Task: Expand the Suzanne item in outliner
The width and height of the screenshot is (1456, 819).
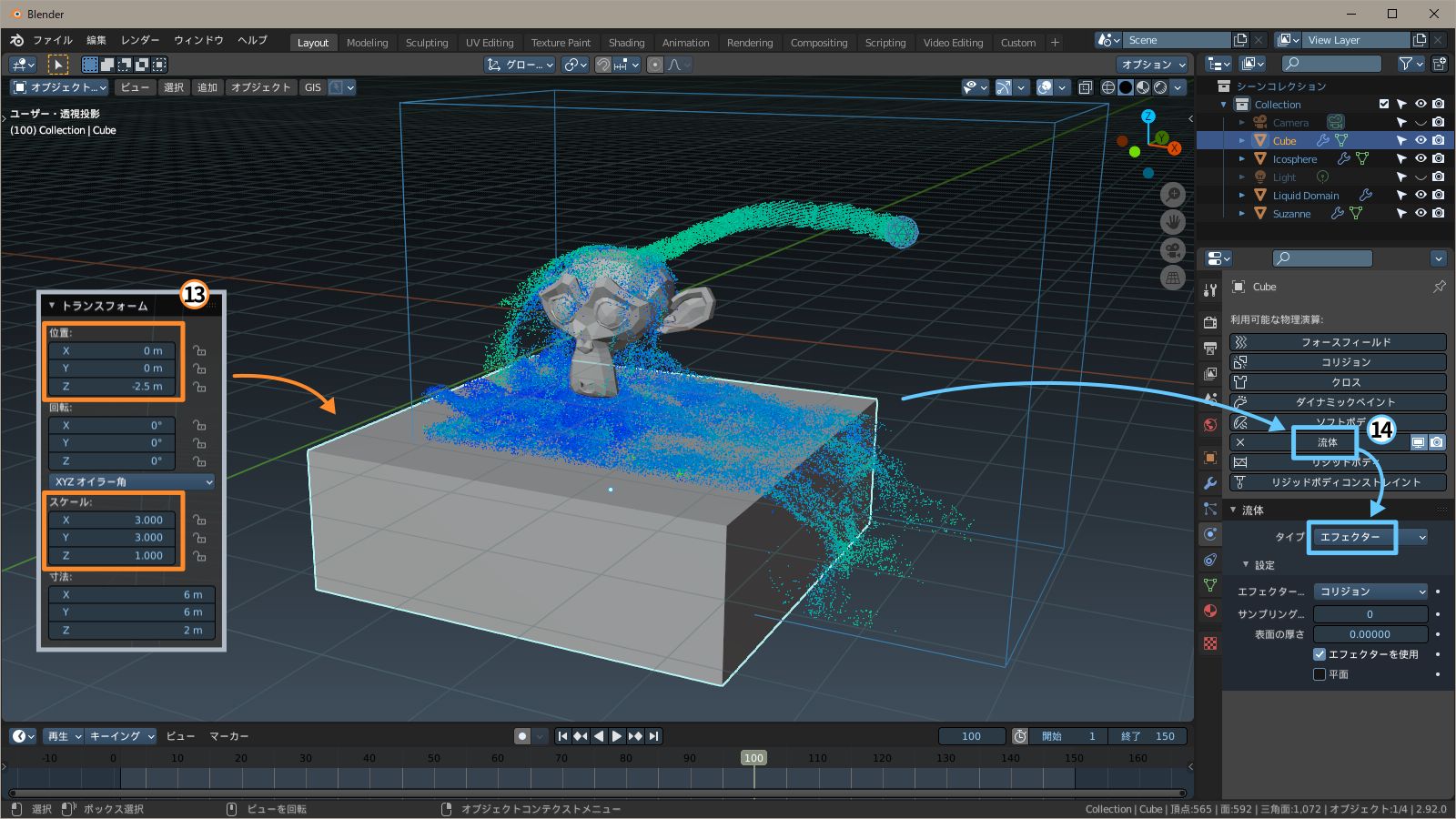Action: (1241, 213)
